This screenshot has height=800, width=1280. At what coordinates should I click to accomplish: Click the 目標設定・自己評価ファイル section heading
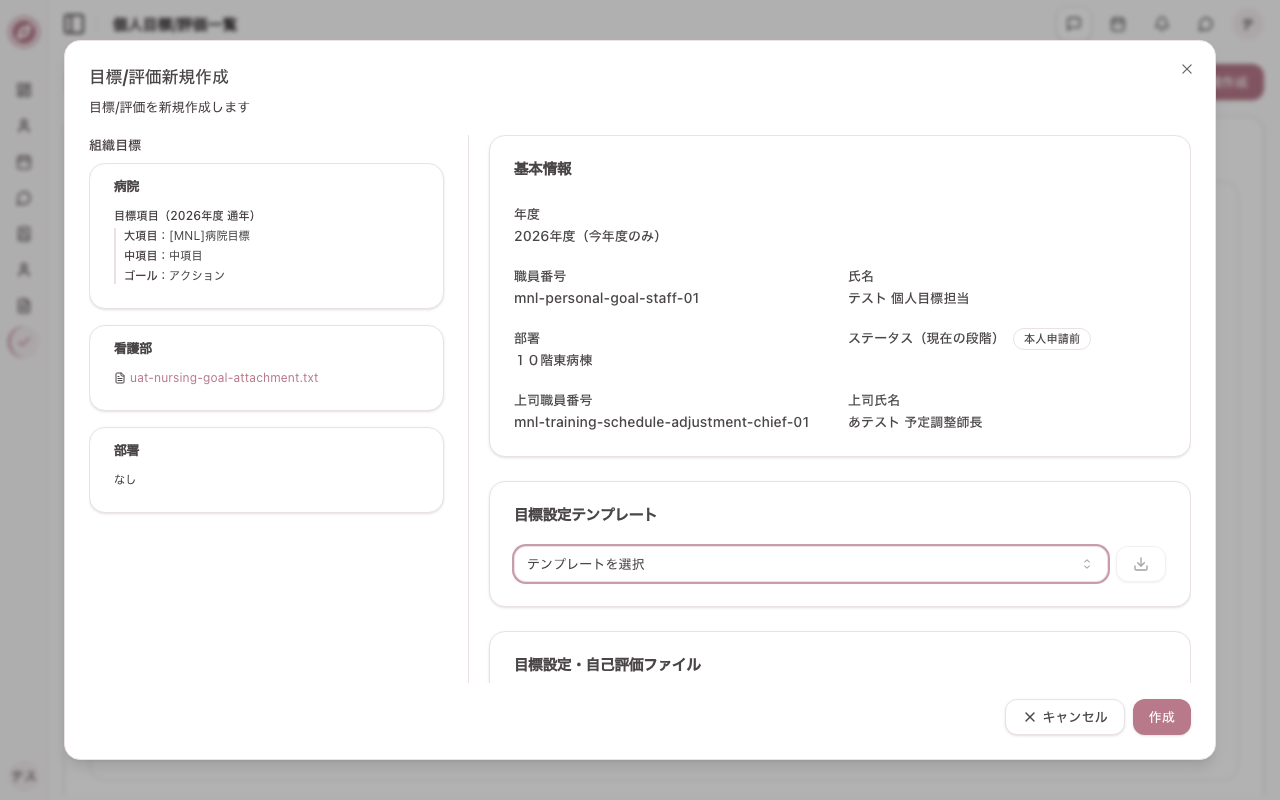(607, 665)
